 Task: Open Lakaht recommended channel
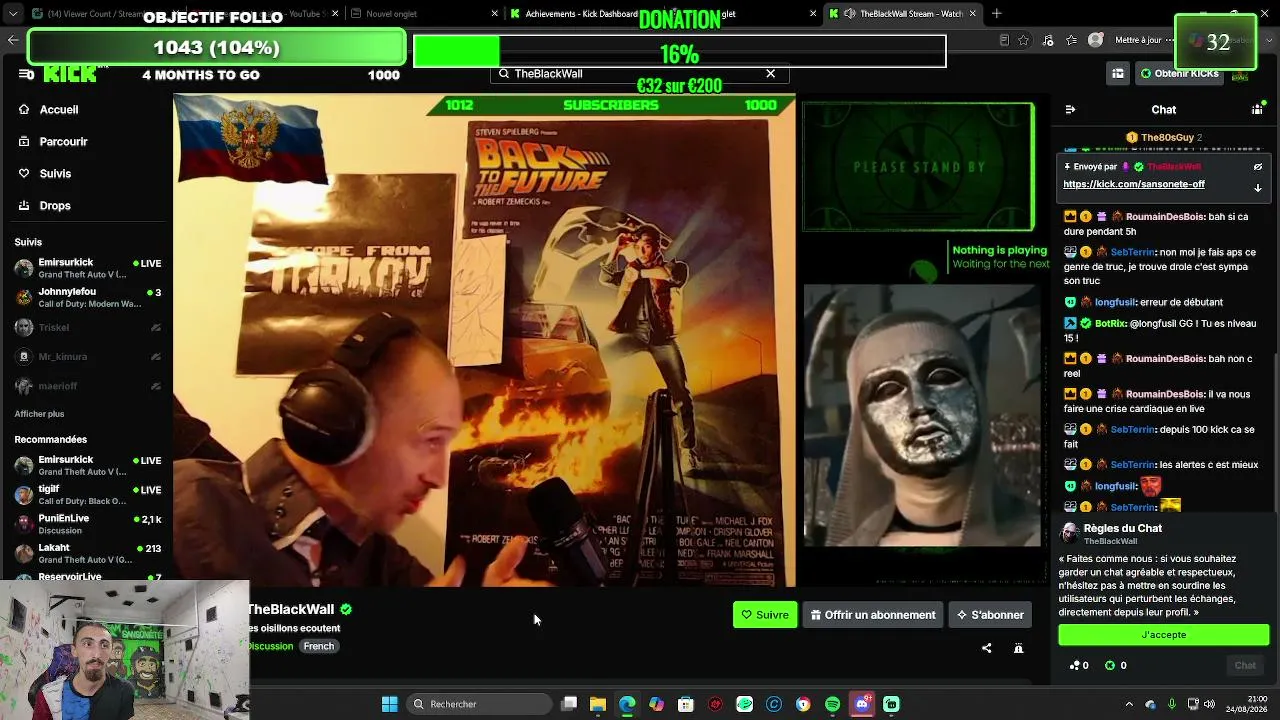[x=88, y=553]
